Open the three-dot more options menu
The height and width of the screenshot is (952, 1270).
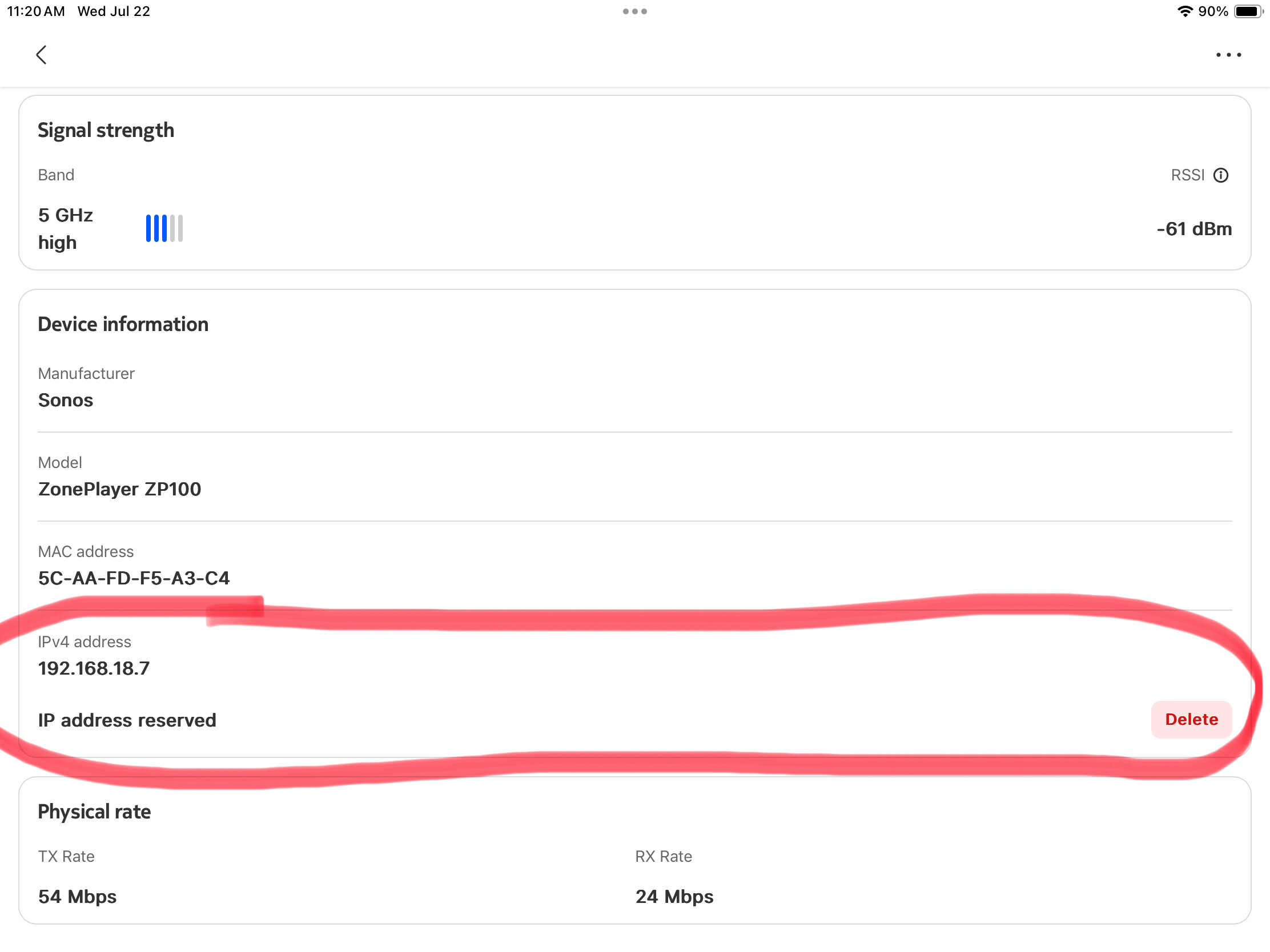point(1228,55)
